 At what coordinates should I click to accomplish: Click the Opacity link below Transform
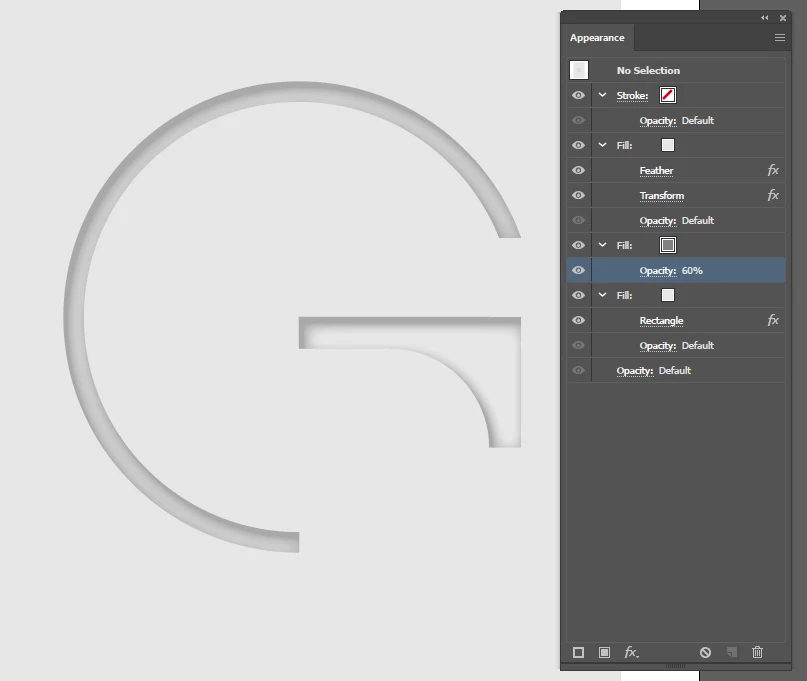(x=658, y=221)
